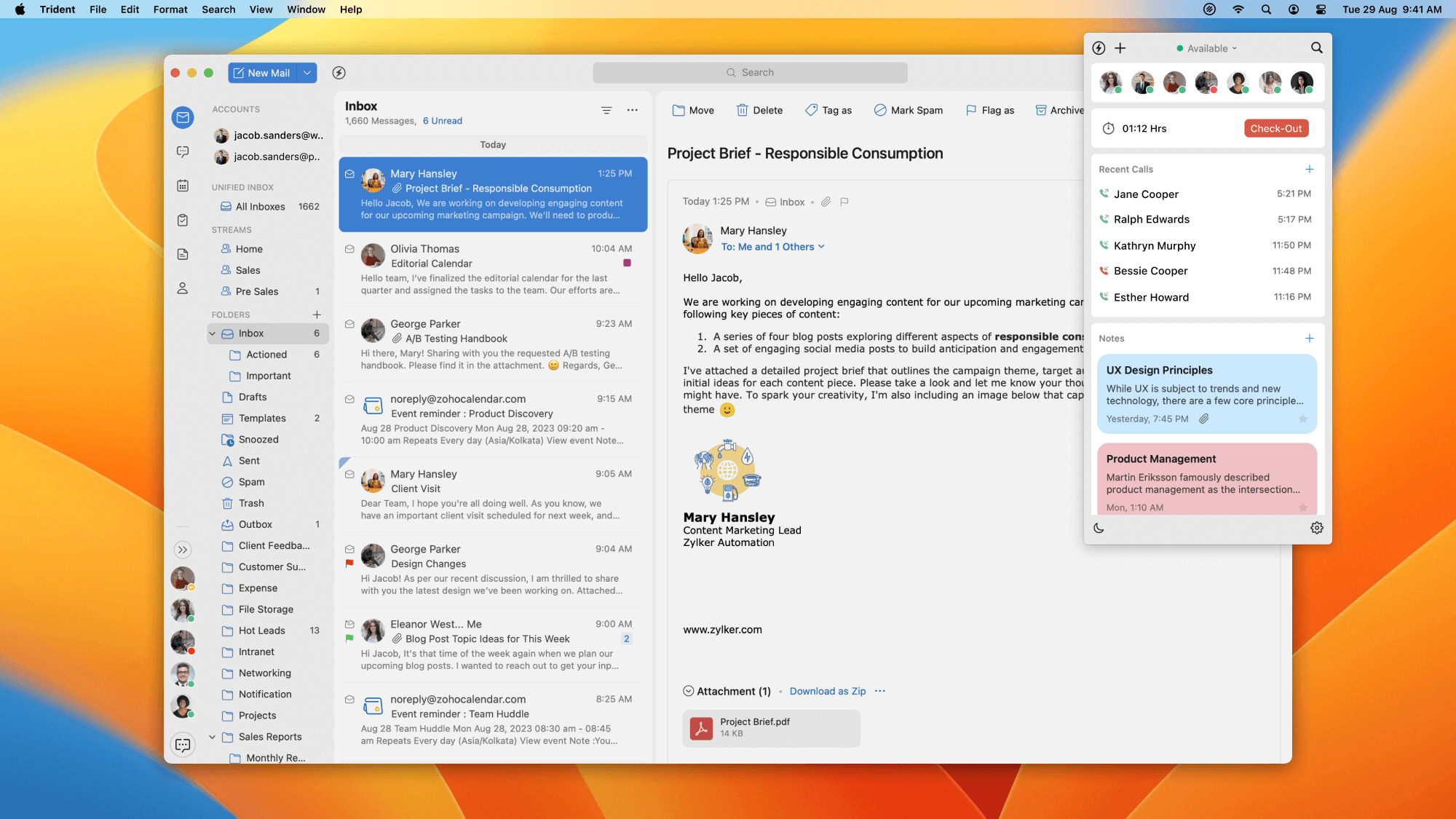The width and height of the screenshot is (1456, 819).
Task: Open Spotlight search in menu bar
Action: tap(1266, 9)
